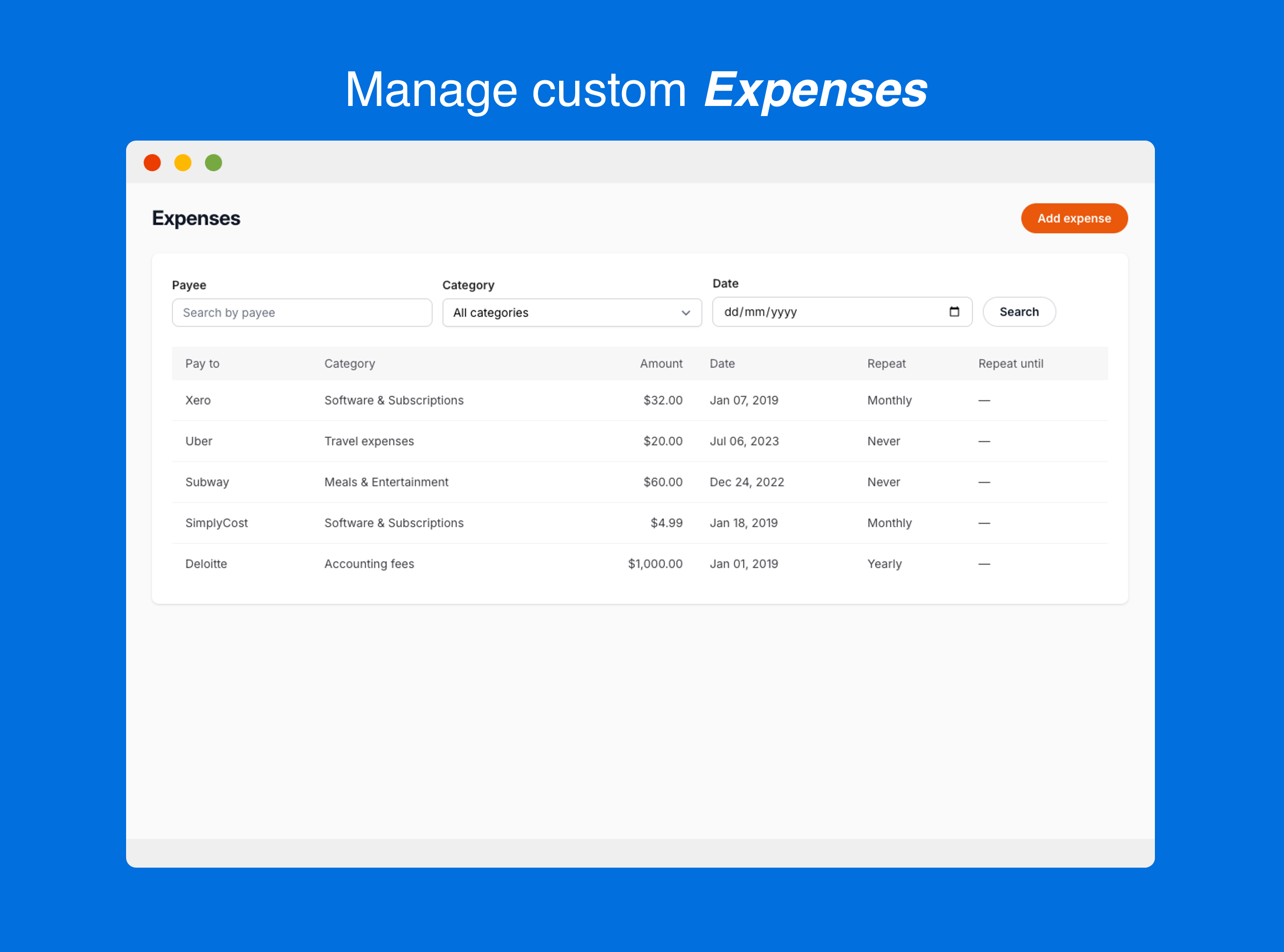Click the Date filter label above field
The height and width of the screenshot is (952, 1284).
[x=725, y=284]
